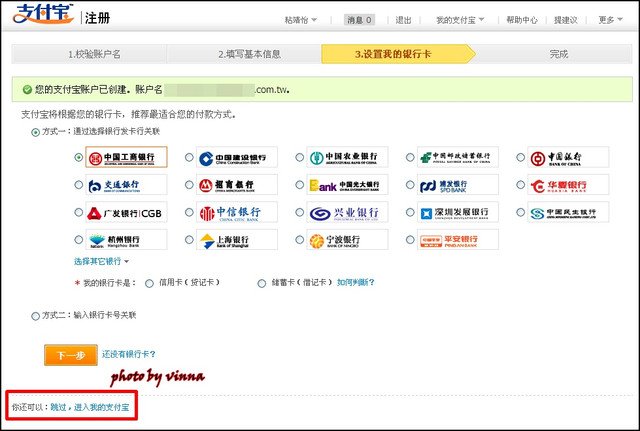Open 帮助中心 help center
This screenshot has height=431, width=640.
tap(522, 20)
